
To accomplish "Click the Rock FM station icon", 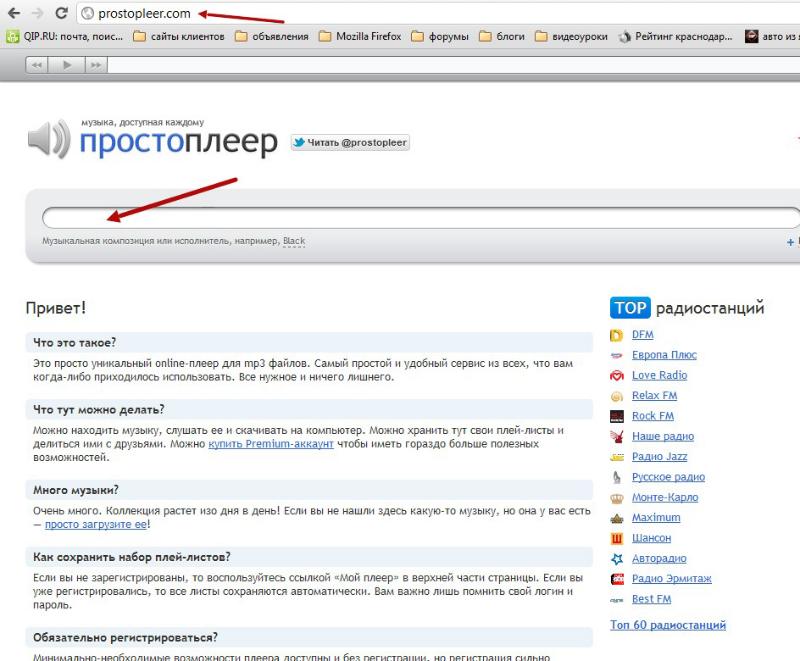I will coord(617,417).
